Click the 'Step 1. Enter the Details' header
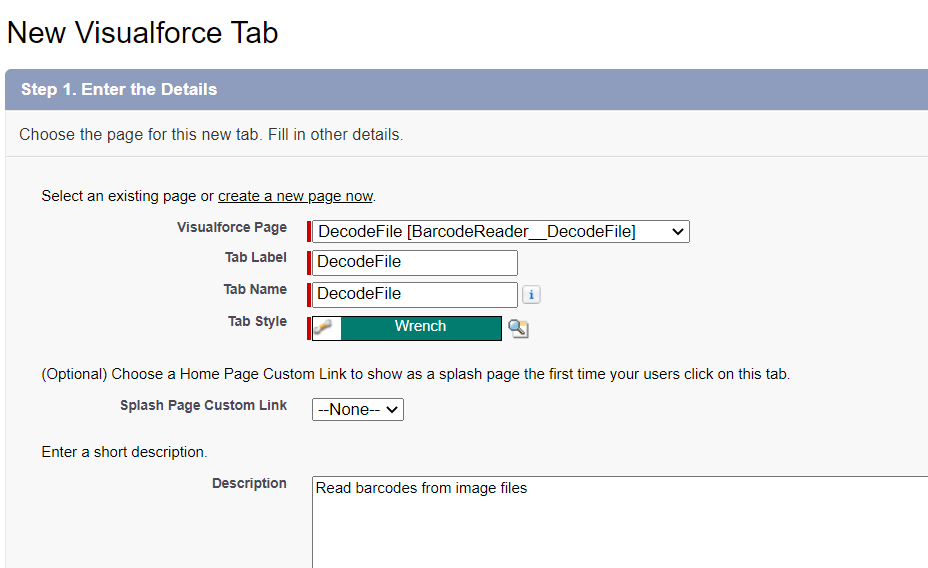This screenshot has height=568, width=928. (x=119, y=90)
